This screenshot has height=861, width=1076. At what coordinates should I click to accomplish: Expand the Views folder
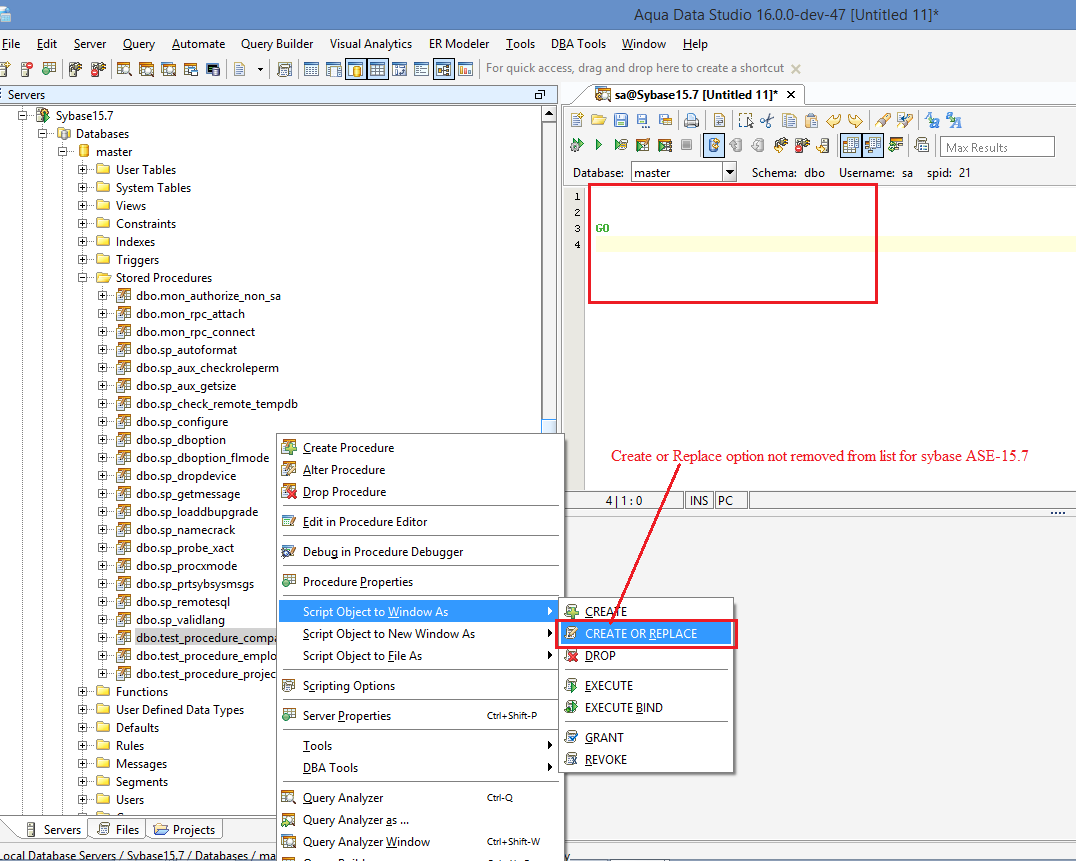82,206
